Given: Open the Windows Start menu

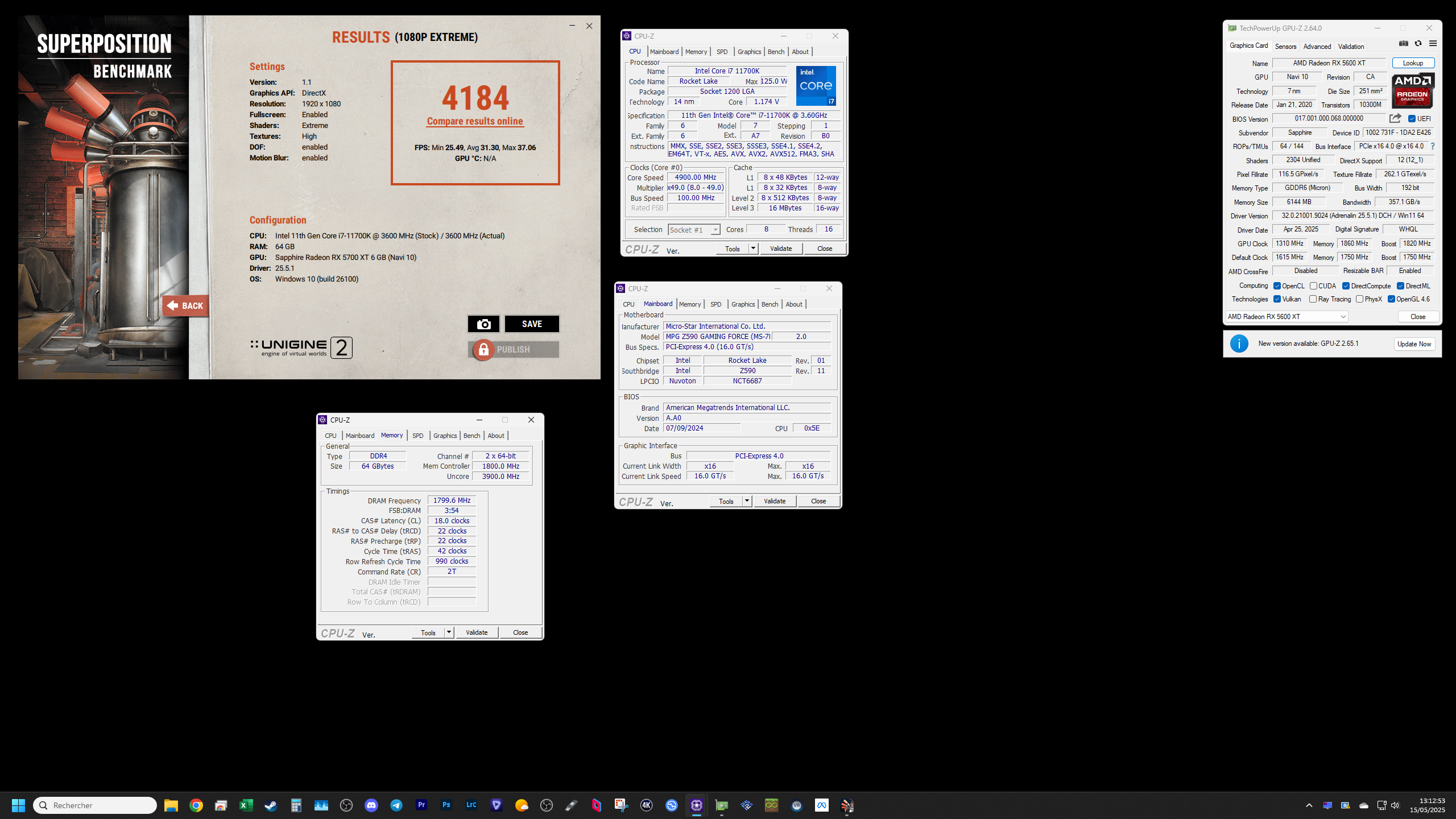Looking at the screenshot, I should [x=18, y=805].
